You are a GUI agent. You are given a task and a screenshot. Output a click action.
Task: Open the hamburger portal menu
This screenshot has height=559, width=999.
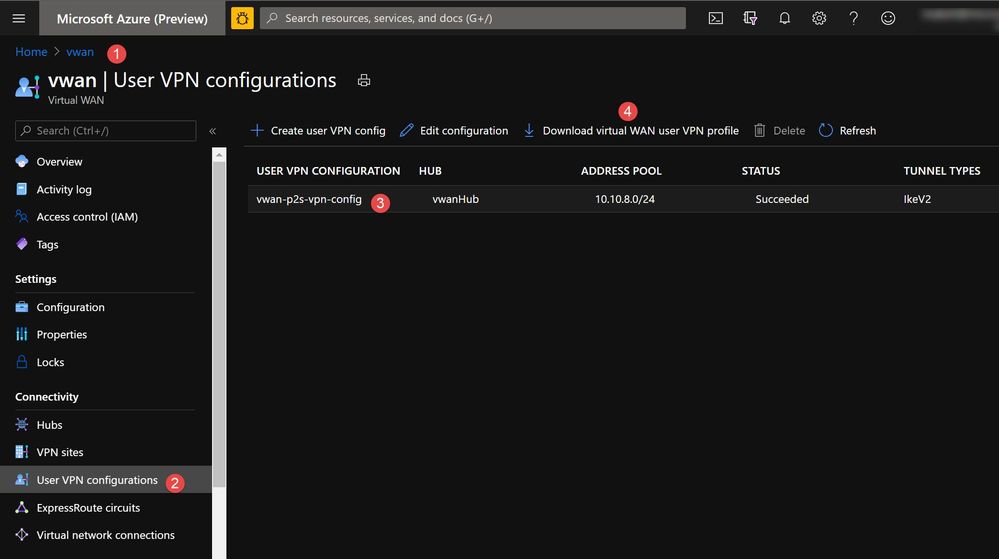click(x=19, y=18)
